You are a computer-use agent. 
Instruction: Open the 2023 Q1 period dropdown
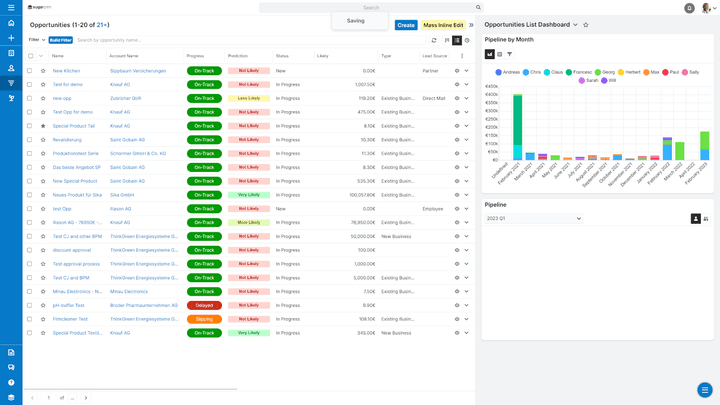pyautogui.click(x=533, y=218)
